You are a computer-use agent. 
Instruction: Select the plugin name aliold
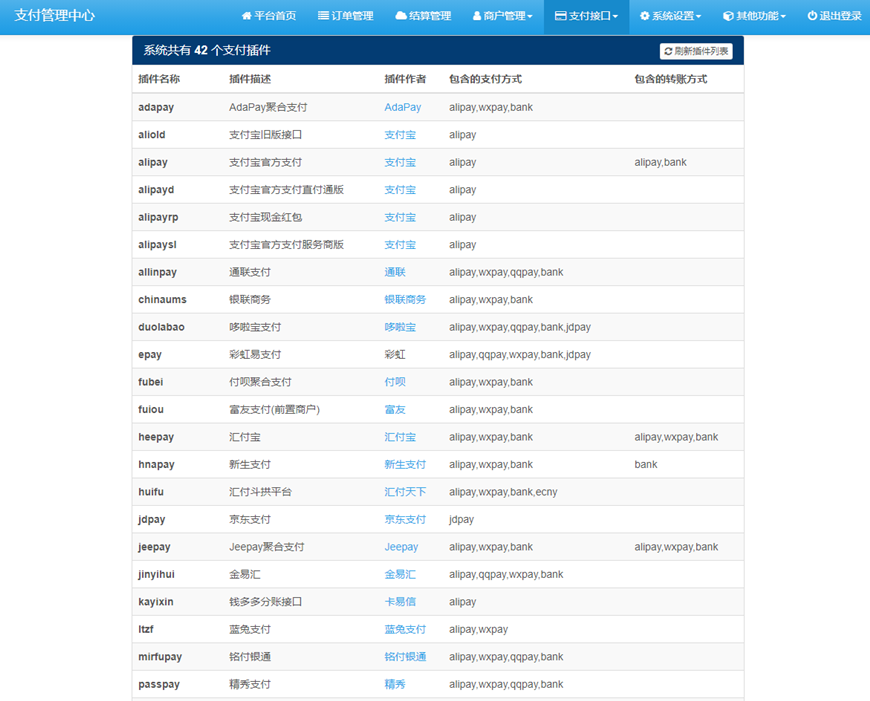coord(151,135)
